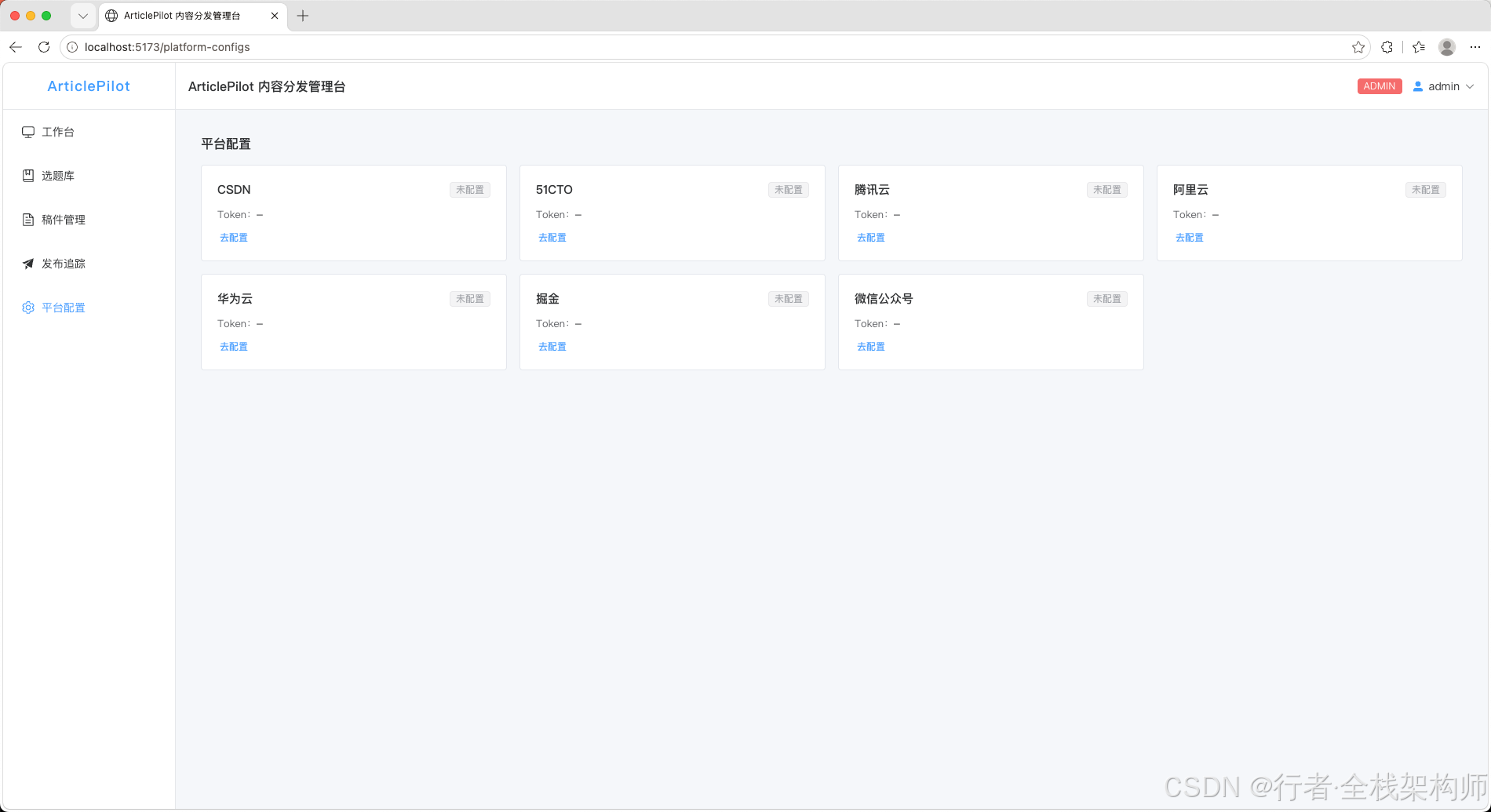Image resolution: width=1491 pixels, height=812 pixels.
Task: Reload the page with refresh icon
Action: point(44,47)
